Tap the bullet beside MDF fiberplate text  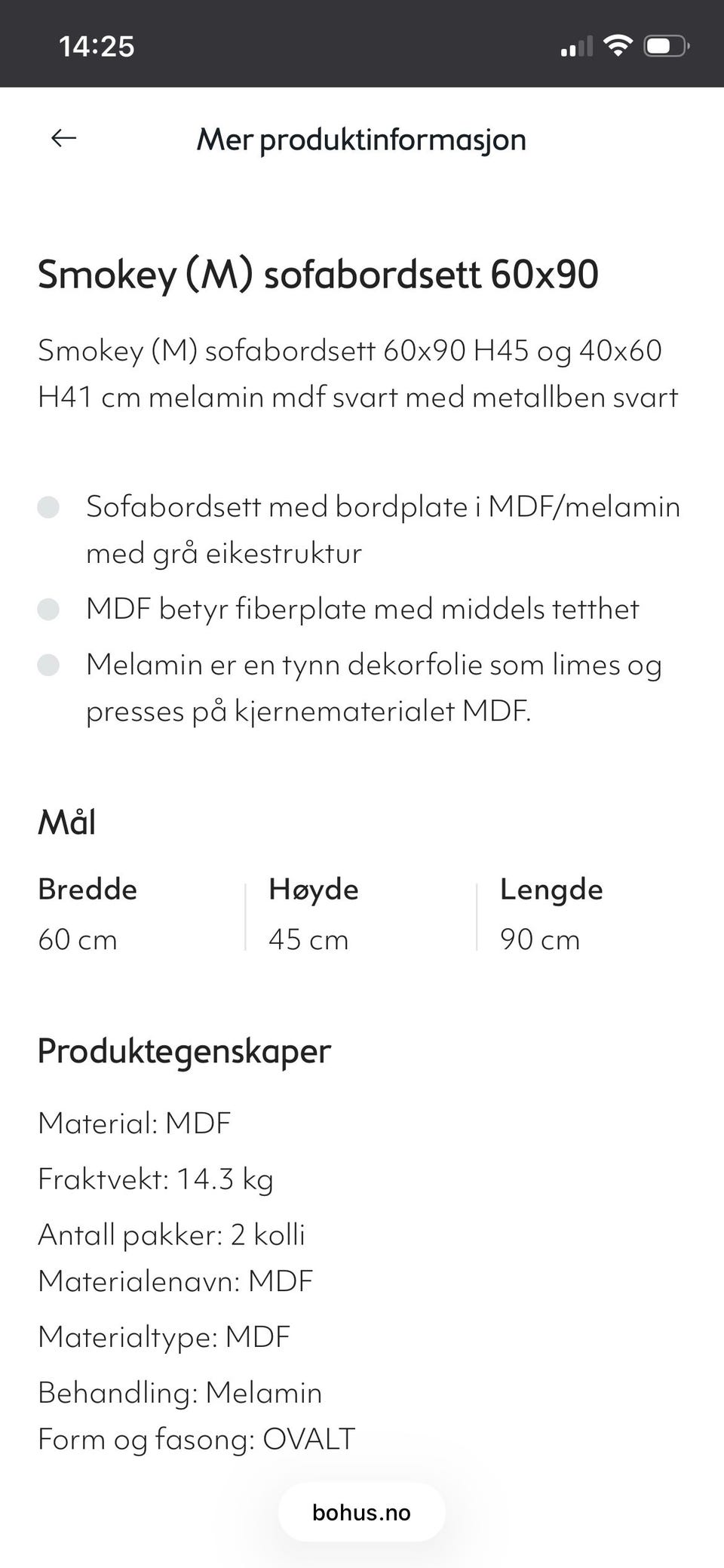[50, 608]
